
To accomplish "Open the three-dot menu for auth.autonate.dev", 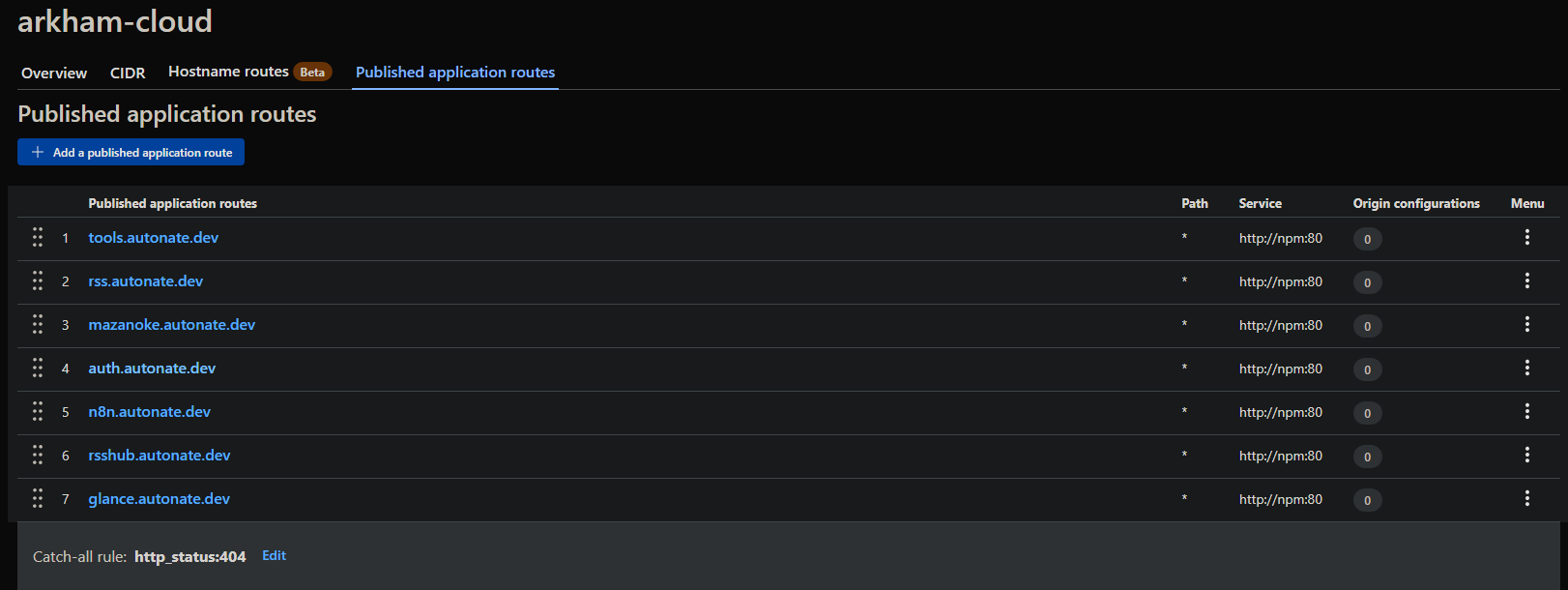I will (x=1526, y=368).
